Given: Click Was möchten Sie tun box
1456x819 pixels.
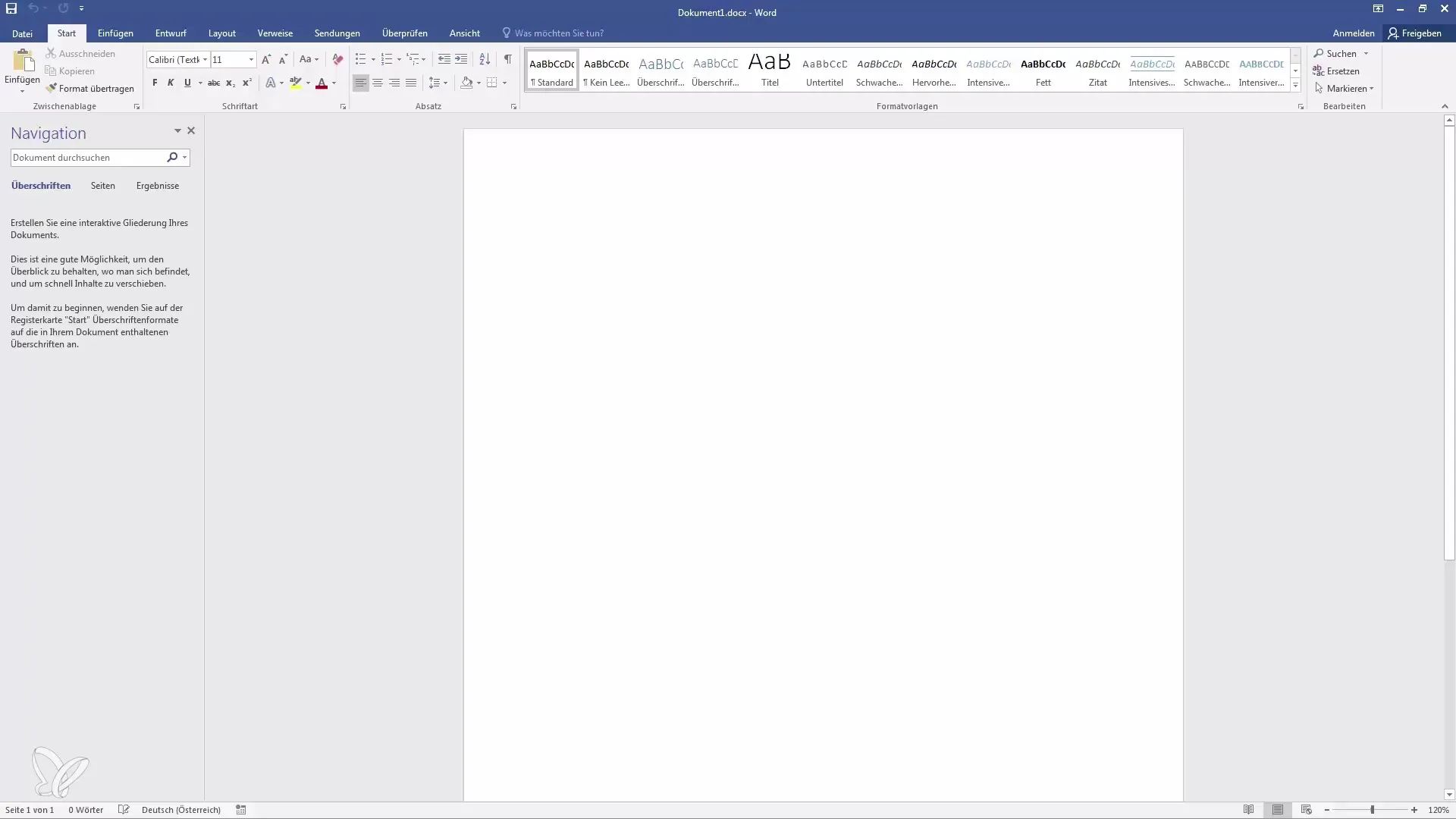Looking at the screenshot, I should coord(559,33).
